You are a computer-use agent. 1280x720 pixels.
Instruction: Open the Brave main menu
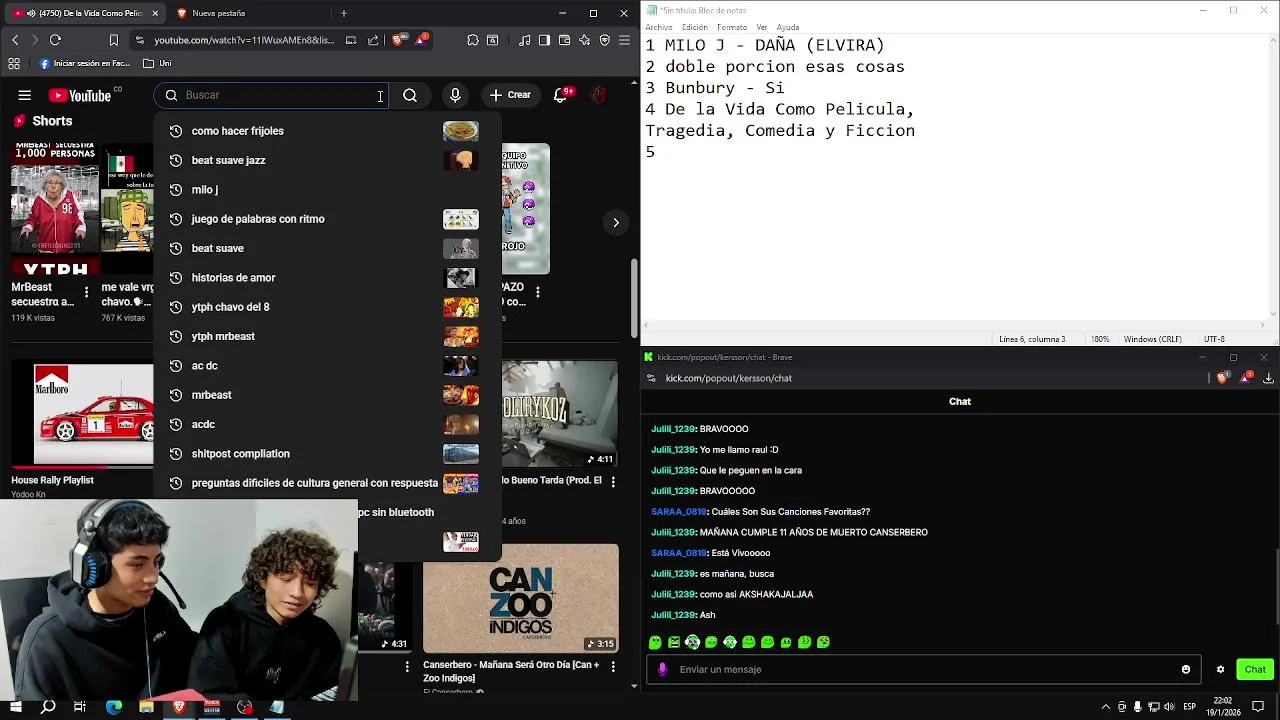click(625, 40)
